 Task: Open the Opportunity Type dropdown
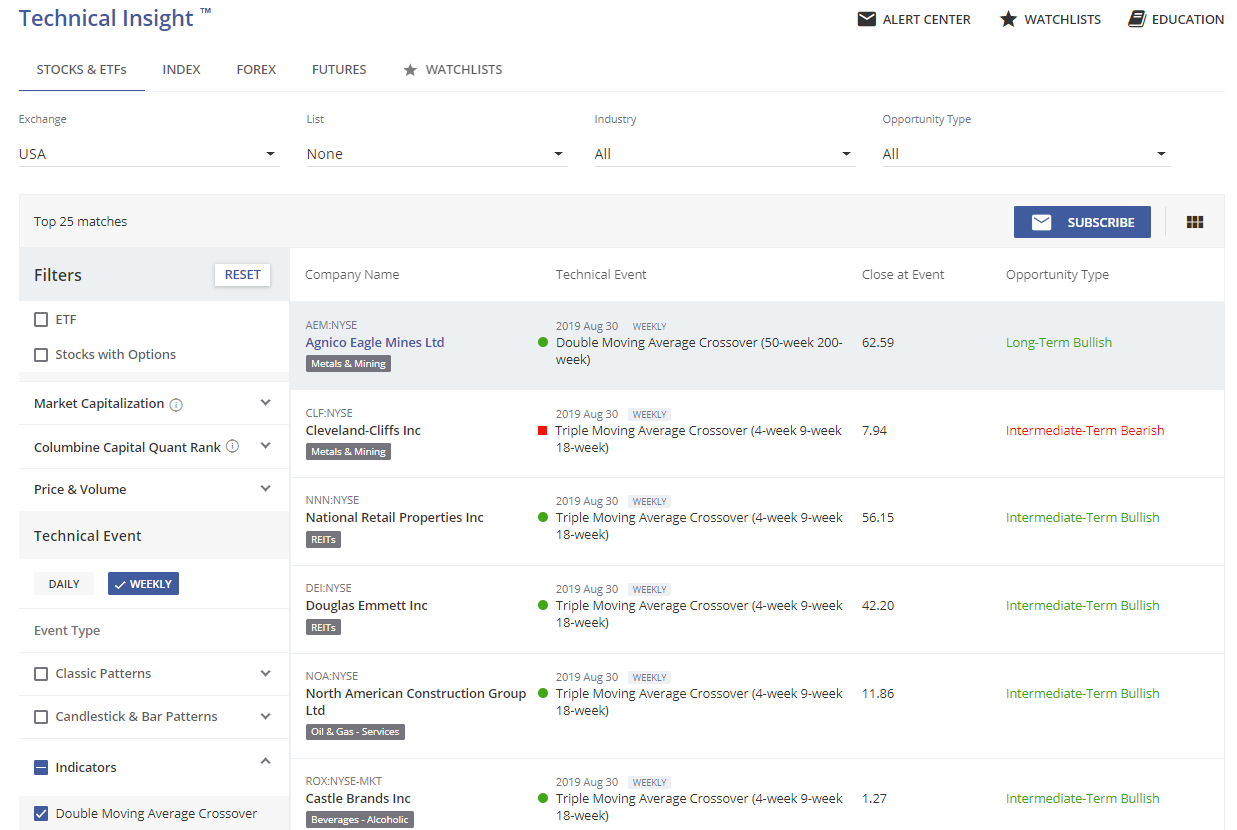coord(1026,154)
